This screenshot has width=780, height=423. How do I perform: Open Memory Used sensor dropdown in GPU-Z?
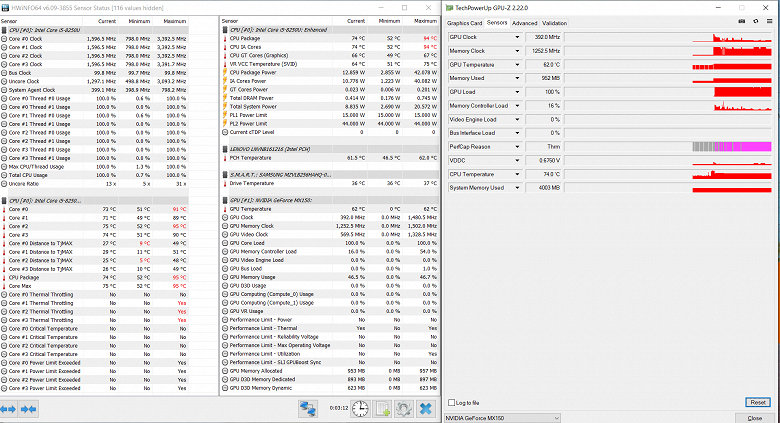[517, 78]
